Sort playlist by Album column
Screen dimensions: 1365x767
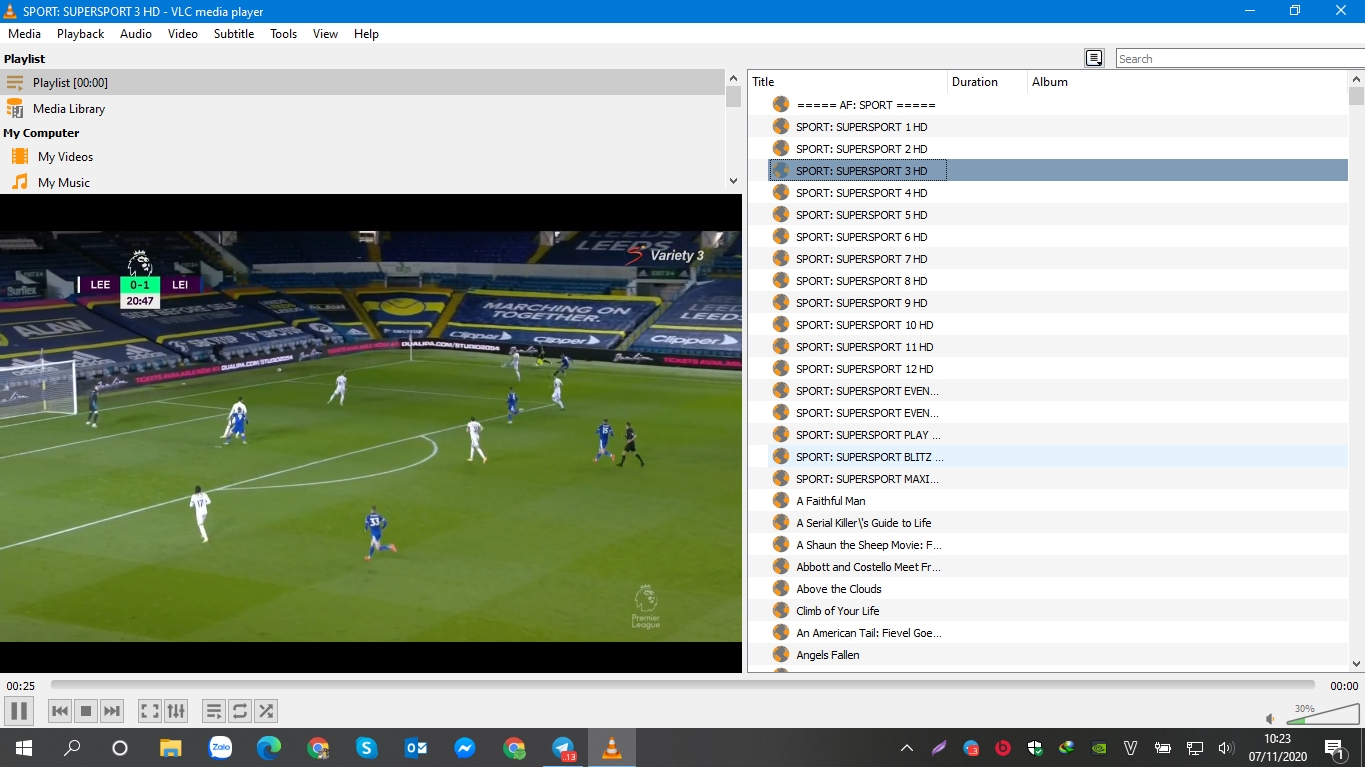tap(1188, 82)
